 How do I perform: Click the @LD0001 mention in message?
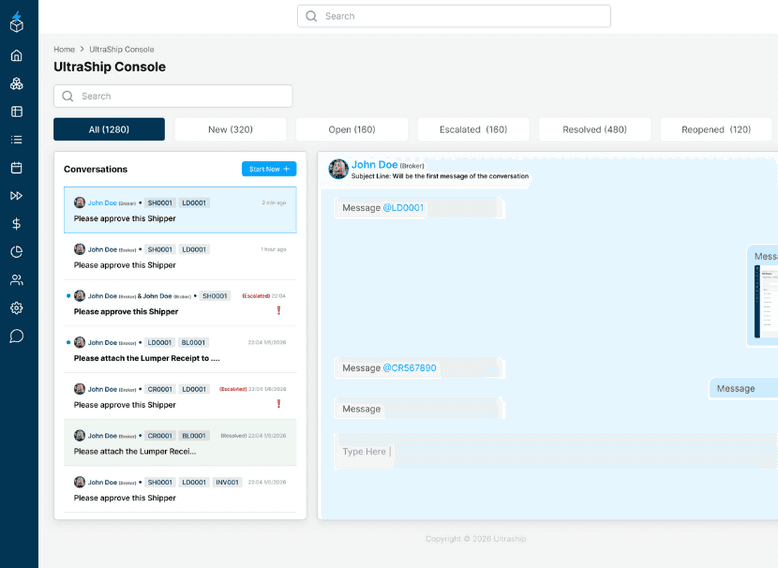(x=403, y=207)
